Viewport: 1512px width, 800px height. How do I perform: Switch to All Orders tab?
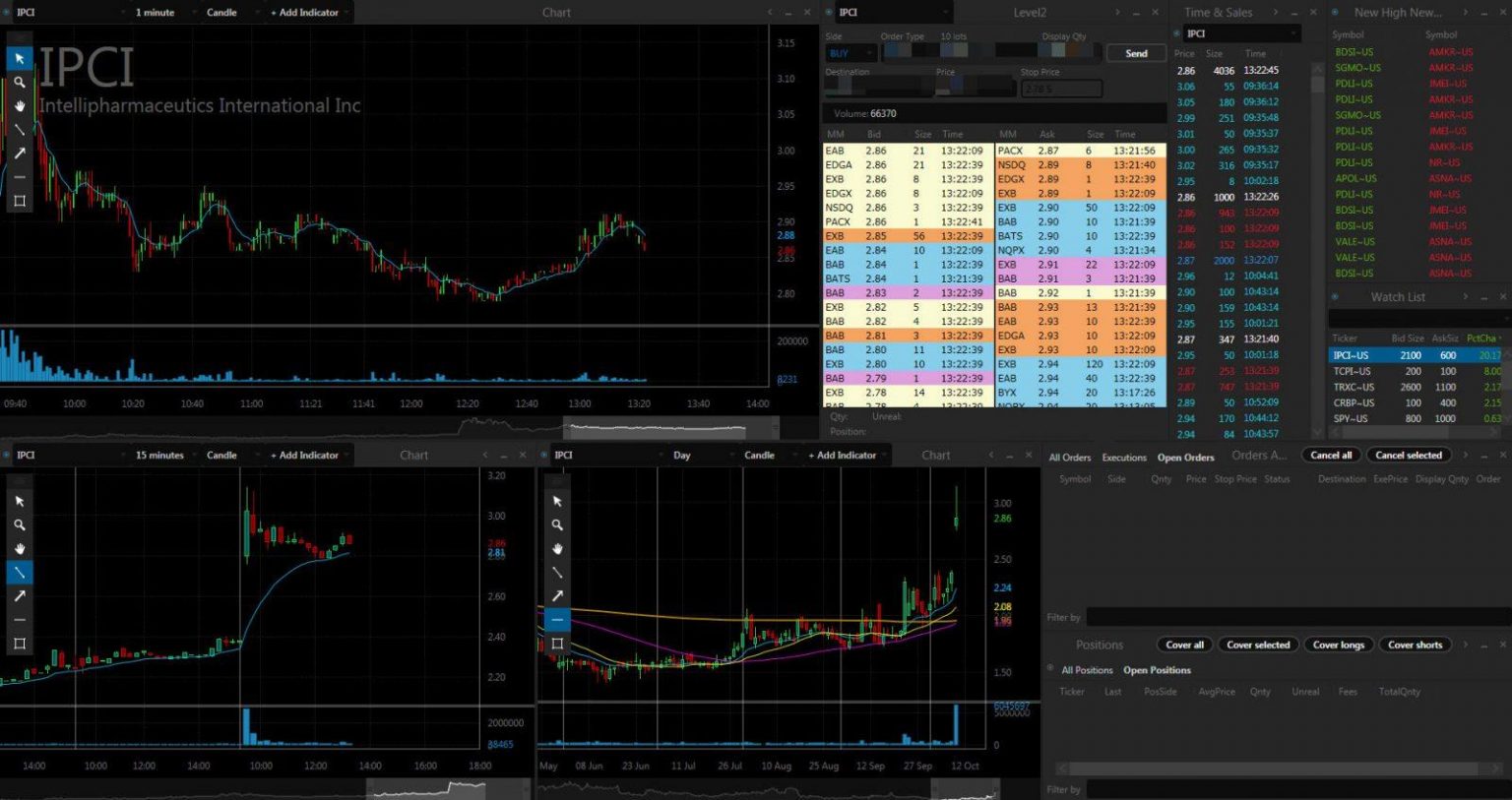point(1069,458)
